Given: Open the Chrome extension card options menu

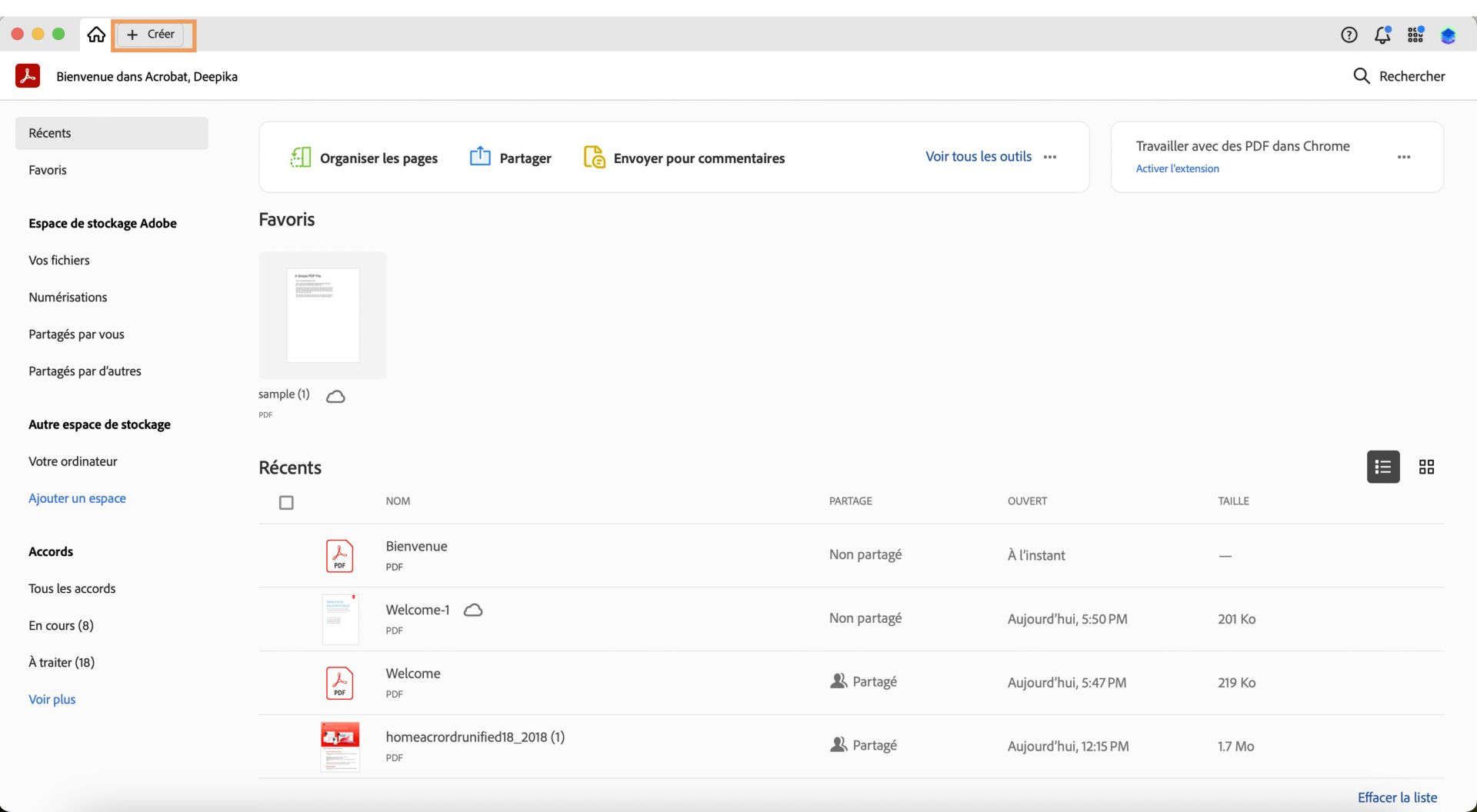Looking at the screenshot, I should [x=1404, y=157].
